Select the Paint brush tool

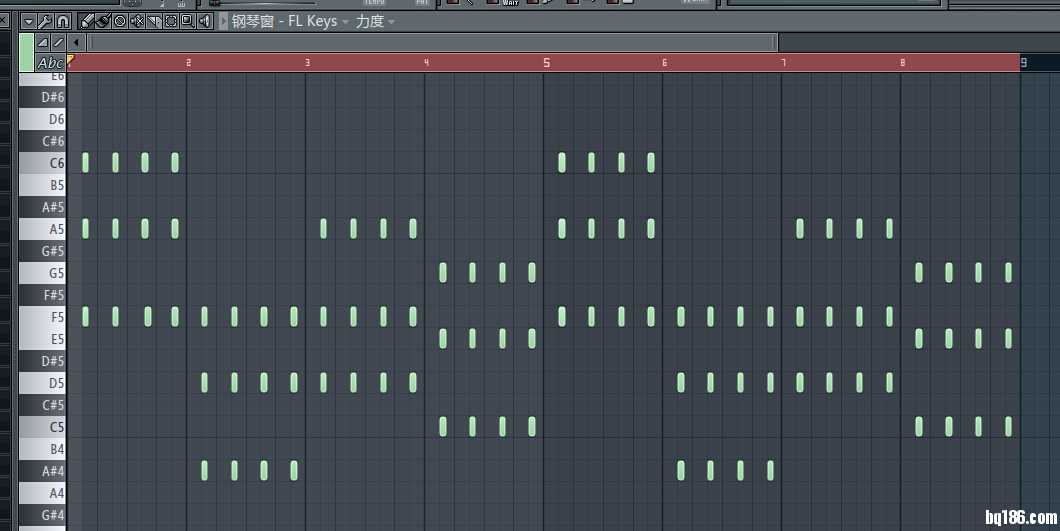103,21
